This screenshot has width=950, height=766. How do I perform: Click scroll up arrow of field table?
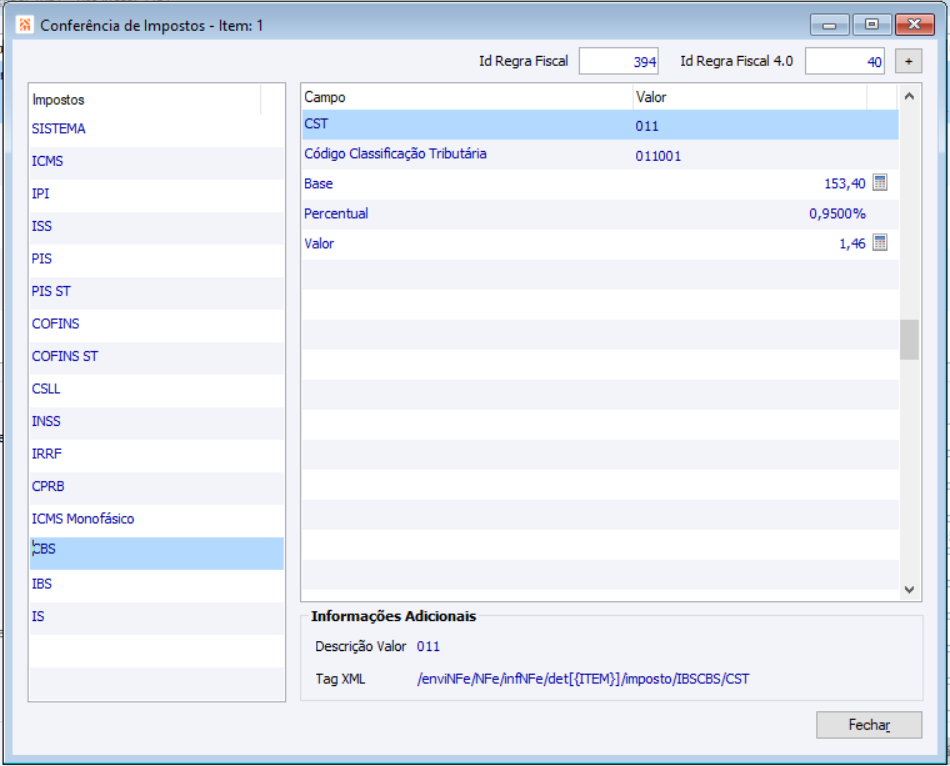[909, 96]
